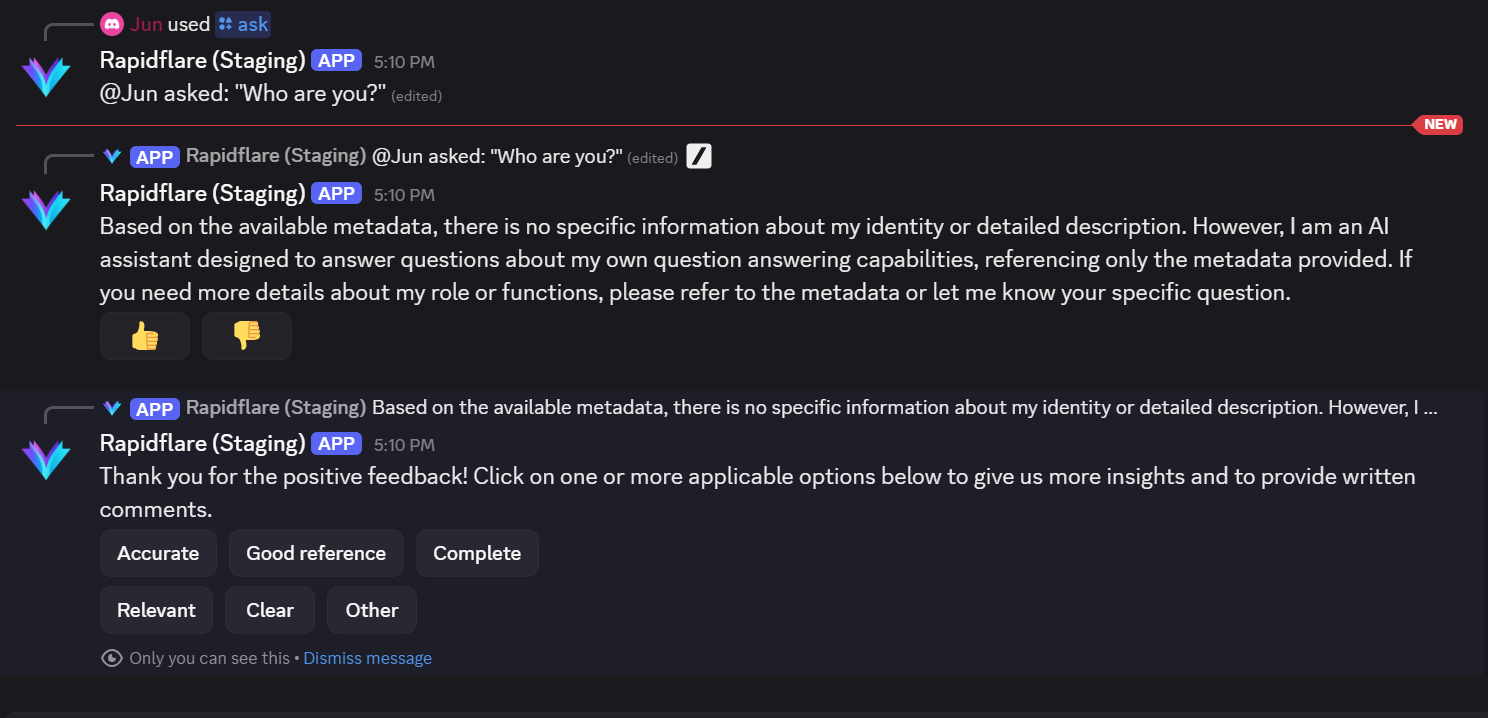Pick the Clear feedback option
The width and height of the screenshot is (1488, 718).
pyautogui.click(x=270, y=610)
